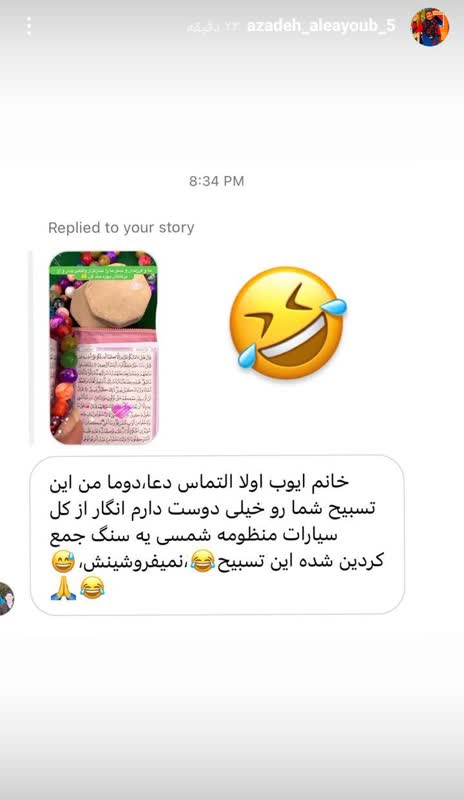
Task: Click the 8:34 PM timestamp
Action: coord(216,181)
